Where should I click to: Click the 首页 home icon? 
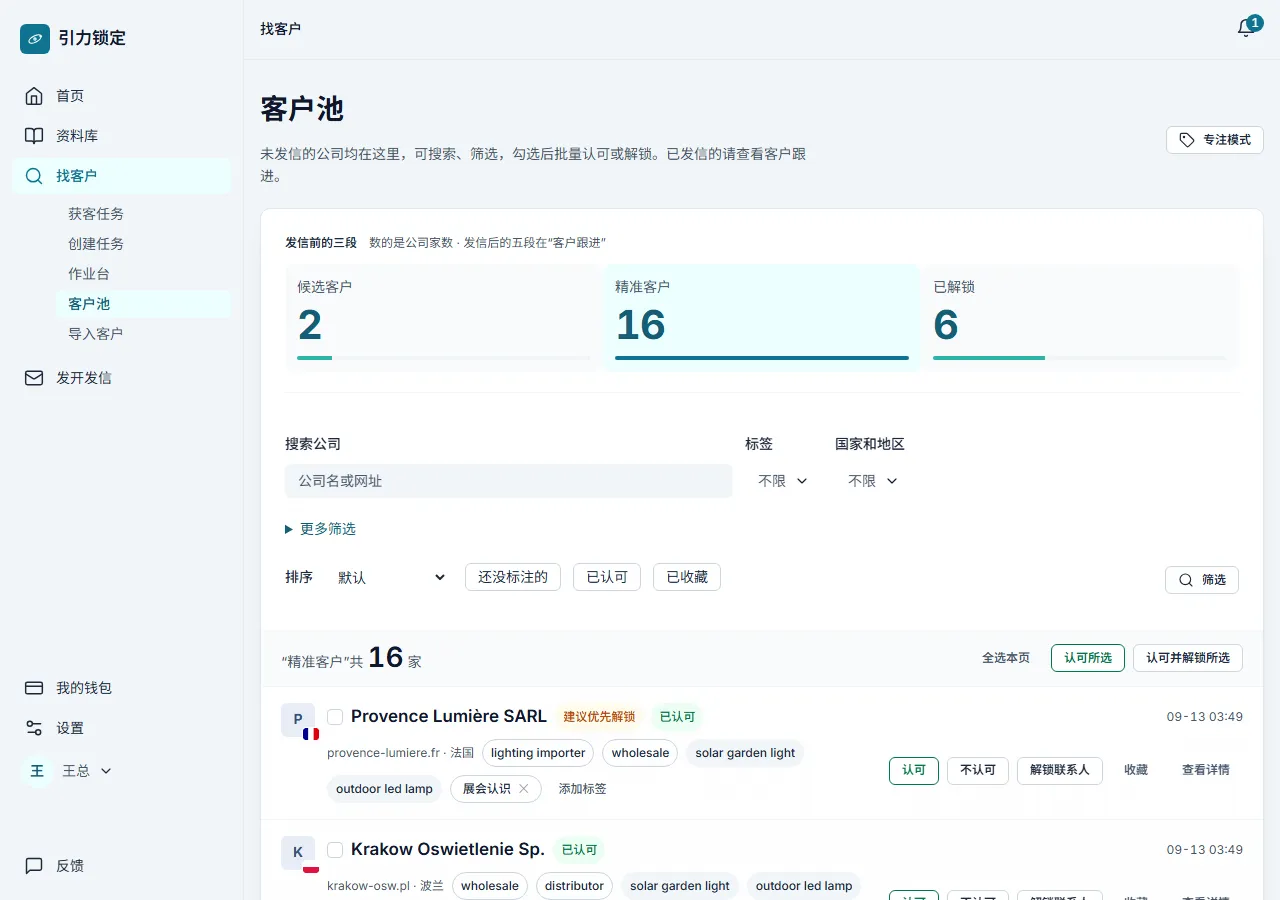point(34,96)
